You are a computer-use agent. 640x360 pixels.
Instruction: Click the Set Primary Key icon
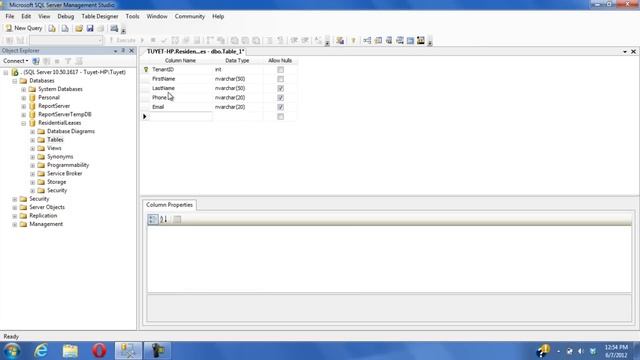coord(353,40)
